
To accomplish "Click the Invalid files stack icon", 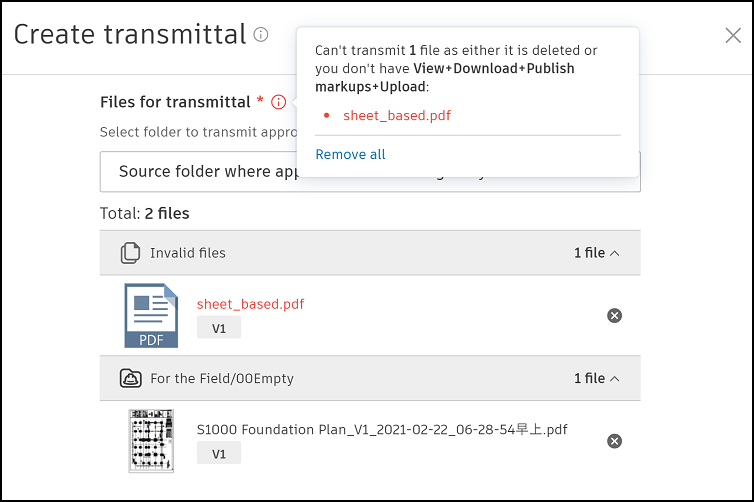I will (x=130, y=253).
